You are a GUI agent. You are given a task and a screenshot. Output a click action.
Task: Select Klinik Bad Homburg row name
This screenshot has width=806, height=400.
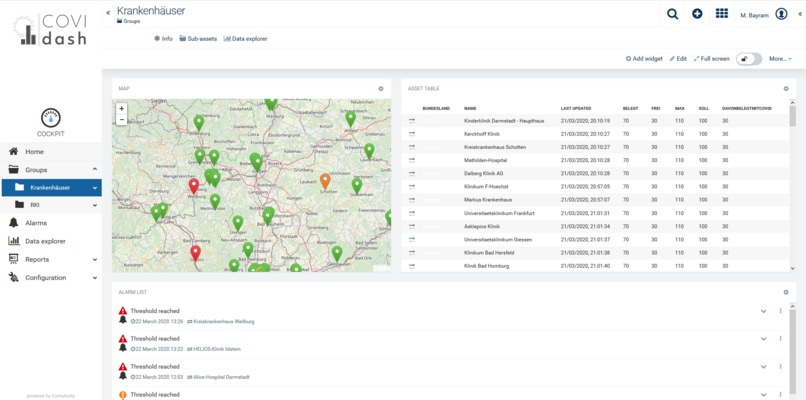point(486,266)
